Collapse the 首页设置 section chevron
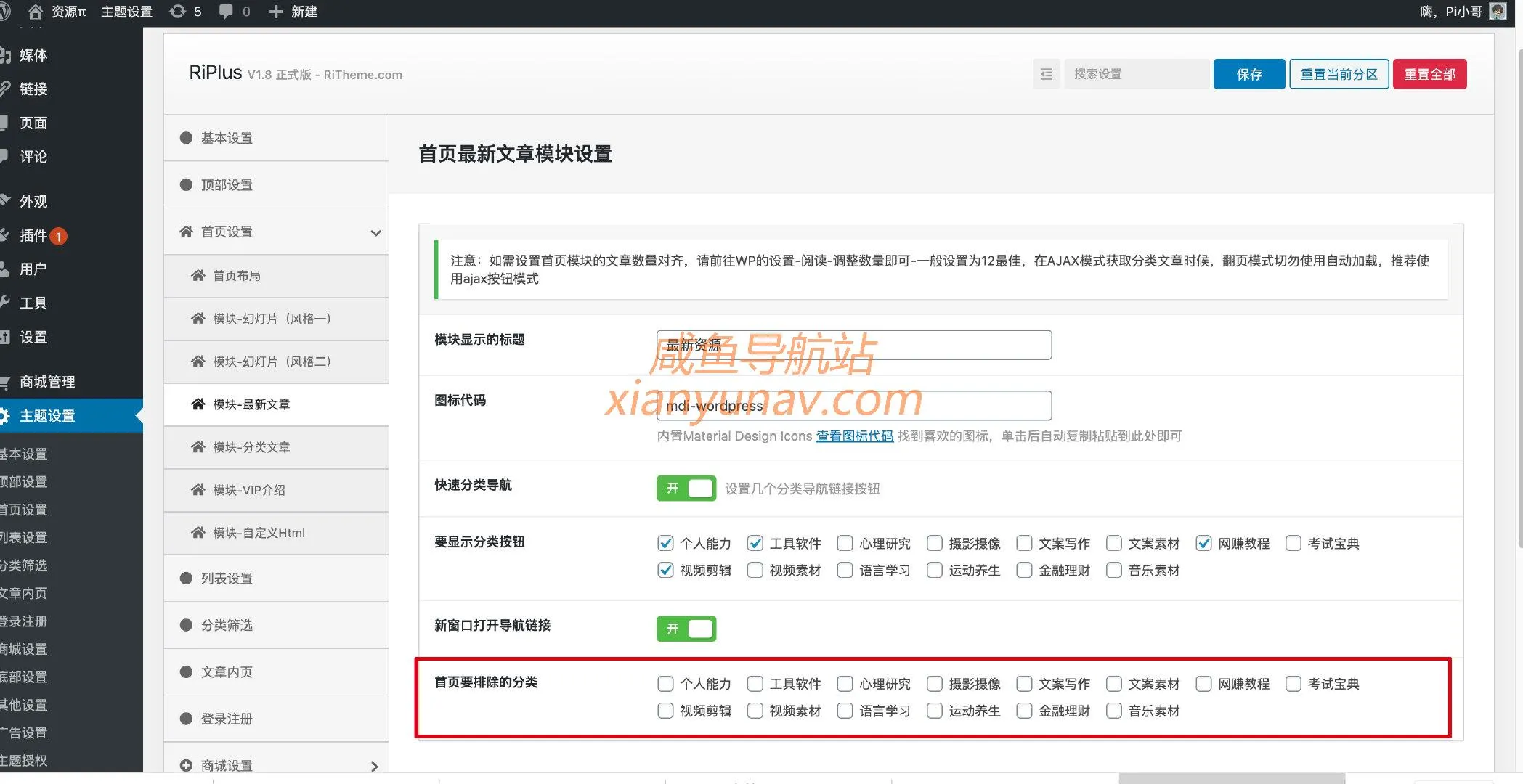The width and height of the screenshot is (1523, 784). [x=375, y=233]
